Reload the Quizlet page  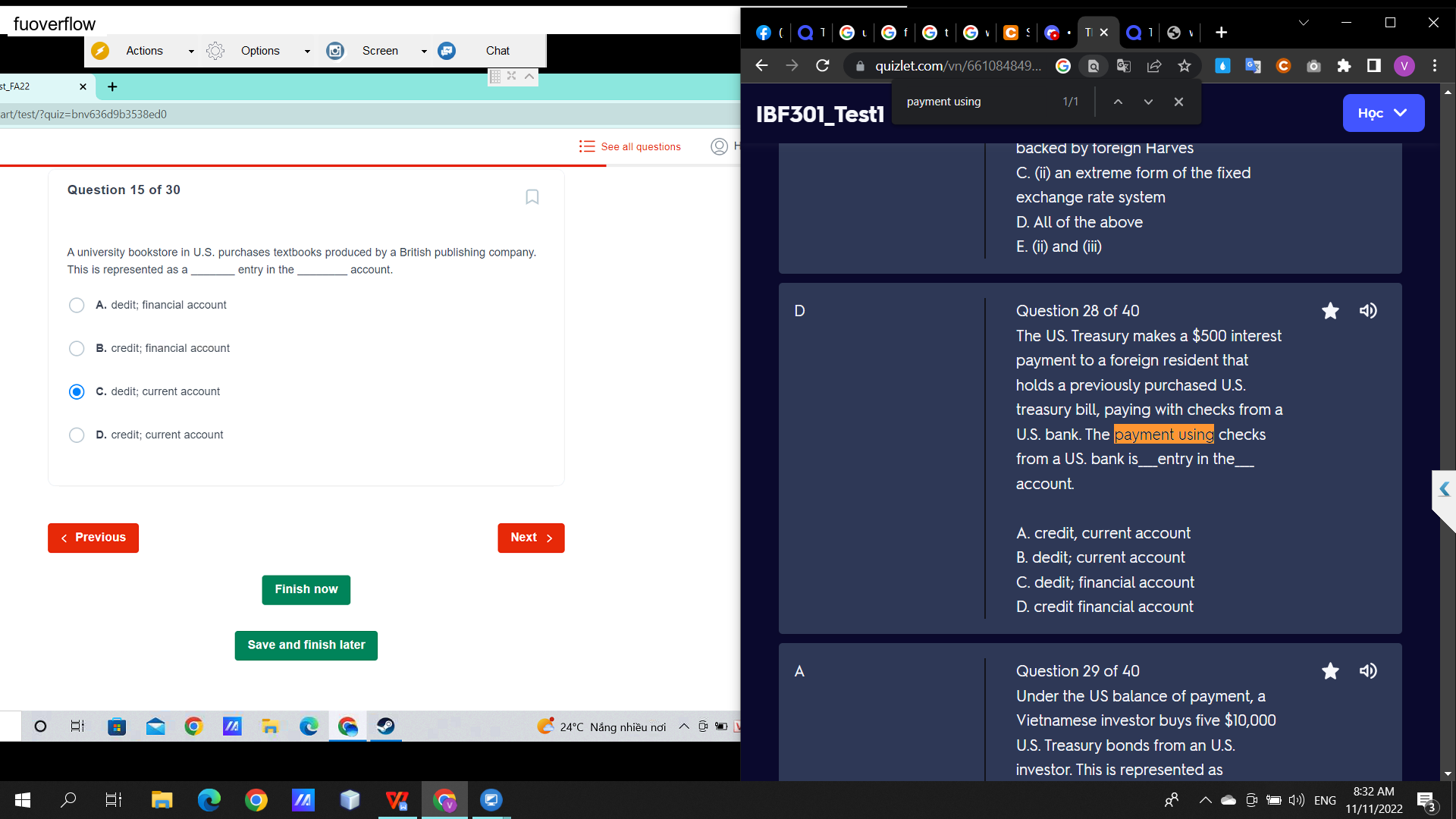pyautogui.click(x=823, y=66)
